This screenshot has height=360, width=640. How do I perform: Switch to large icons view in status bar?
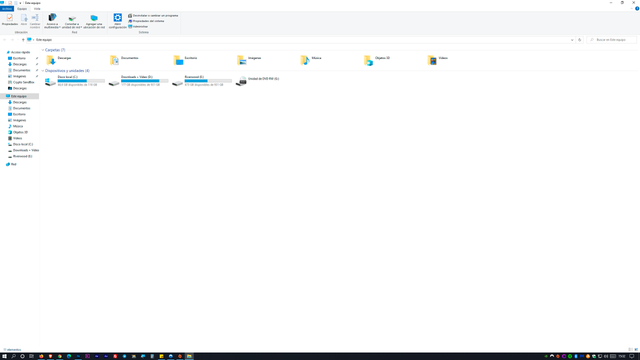click(636, 349)
